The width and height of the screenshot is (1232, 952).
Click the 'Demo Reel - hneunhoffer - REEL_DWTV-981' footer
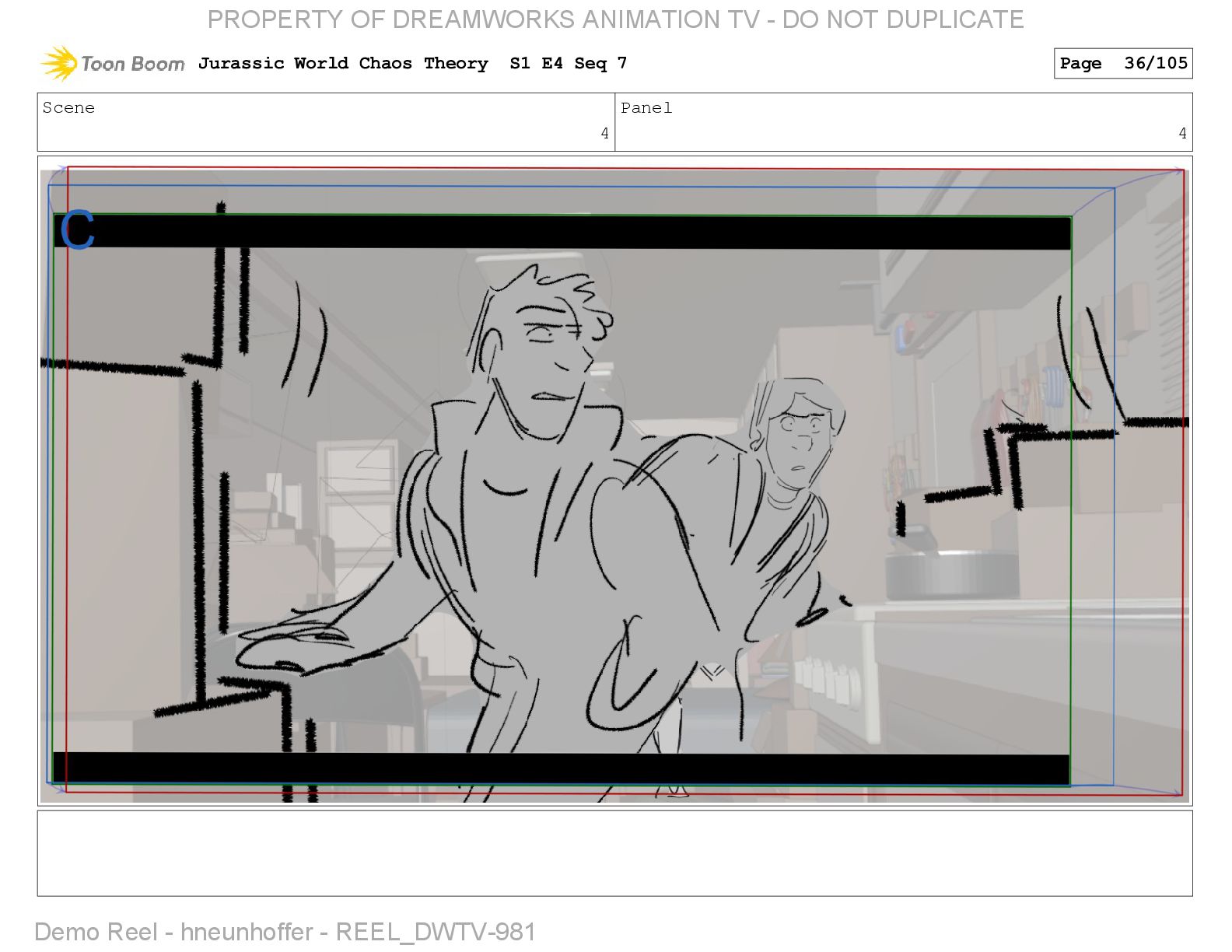pos(285,932)
